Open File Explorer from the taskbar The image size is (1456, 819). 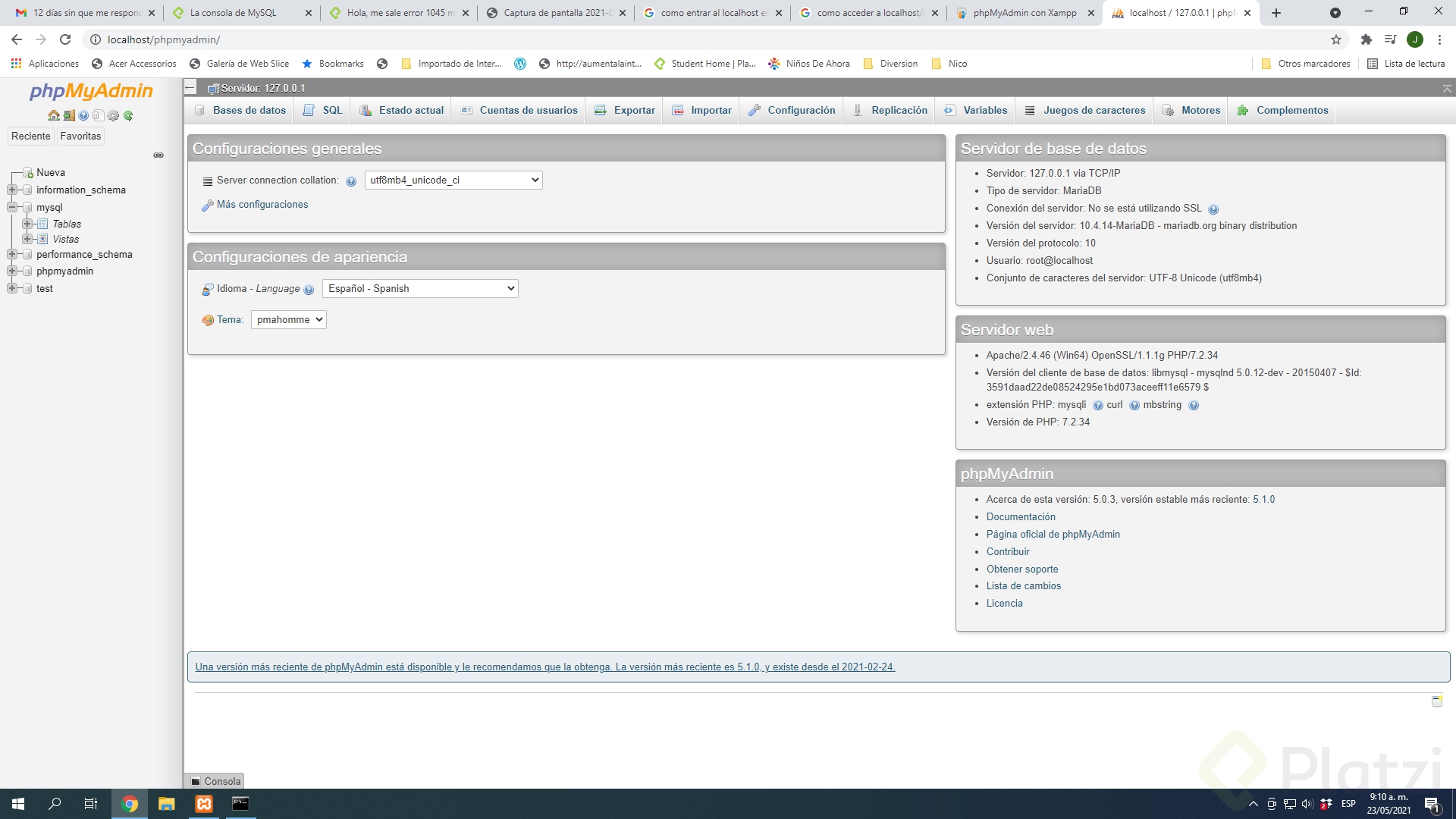(x=166, y=804)
